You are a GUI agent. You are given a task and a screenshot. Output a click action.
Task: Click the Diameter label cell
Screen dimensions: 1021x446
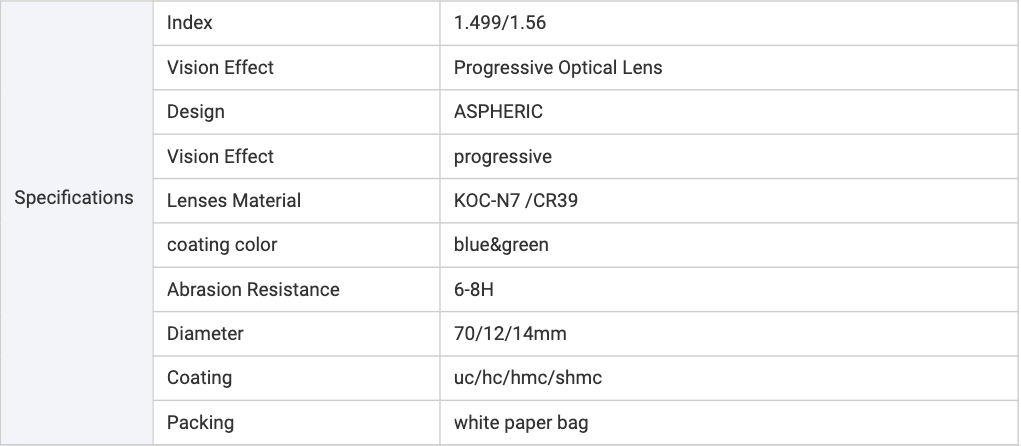(205, 334)
